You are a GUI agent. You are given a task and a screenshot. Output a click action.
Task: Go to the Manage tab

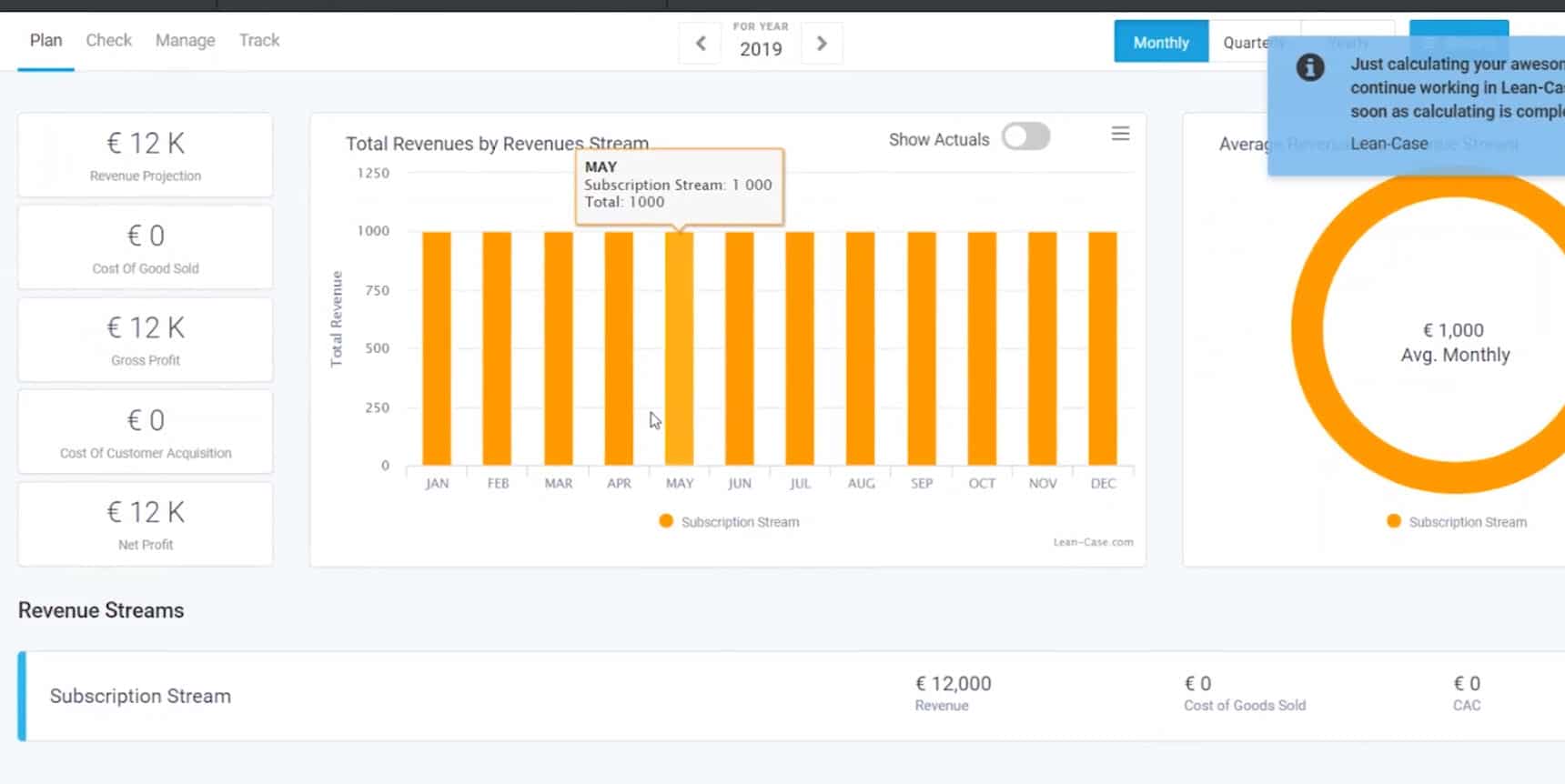tap(185, 40)
